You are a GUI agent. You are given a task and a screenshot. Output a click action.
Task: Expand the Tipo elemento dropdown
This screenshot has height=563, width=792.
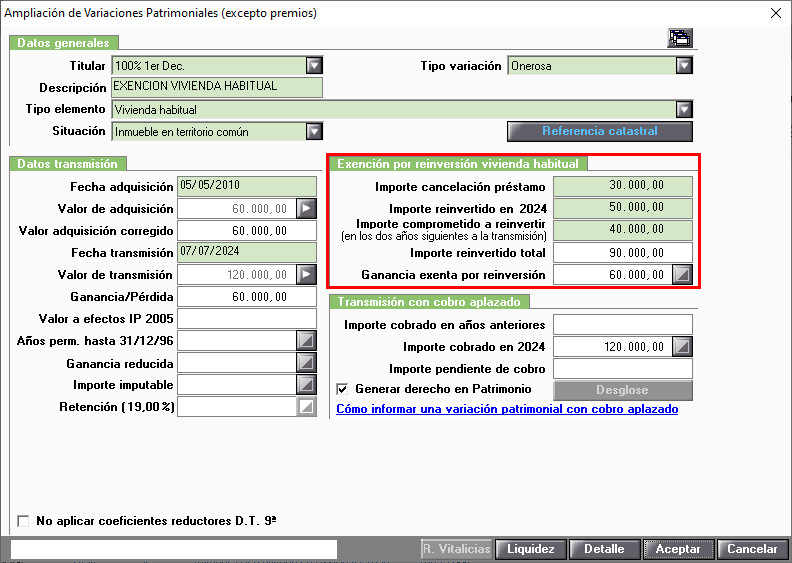point(684,110)
